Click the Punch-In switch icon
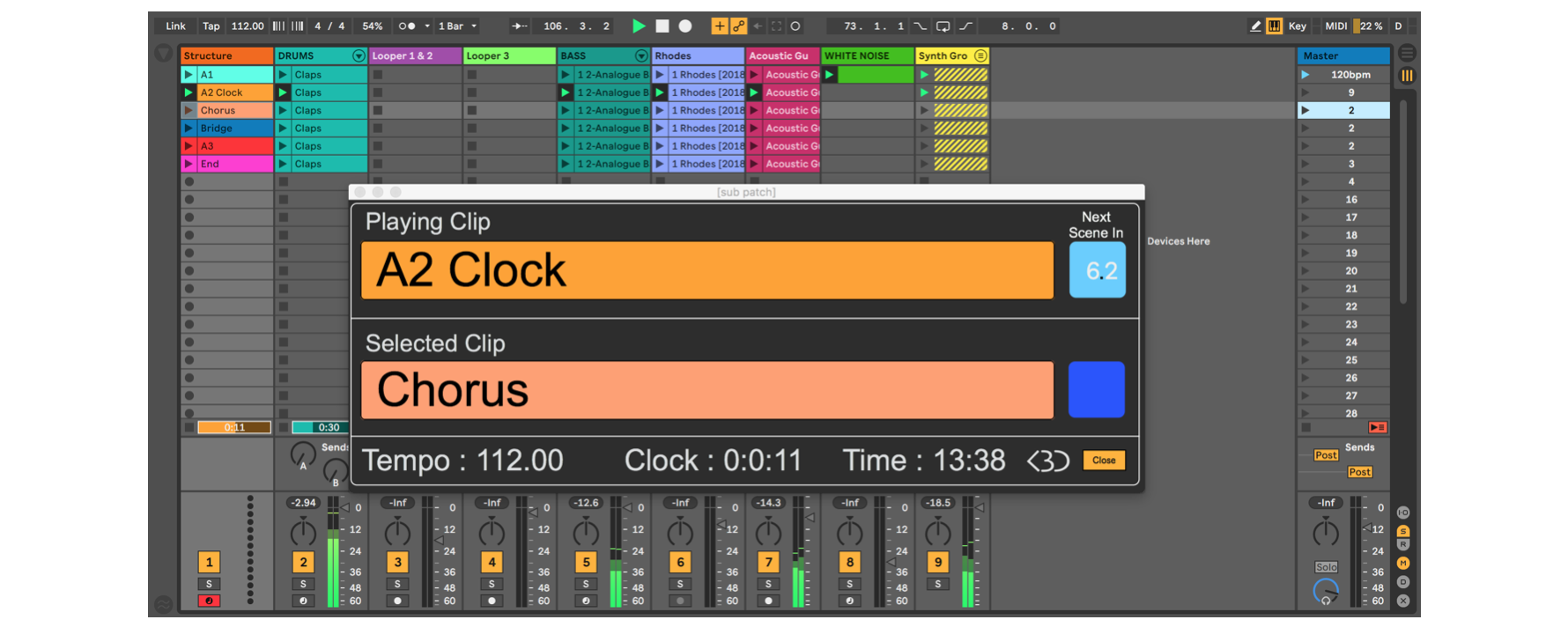 pos(920,26)
